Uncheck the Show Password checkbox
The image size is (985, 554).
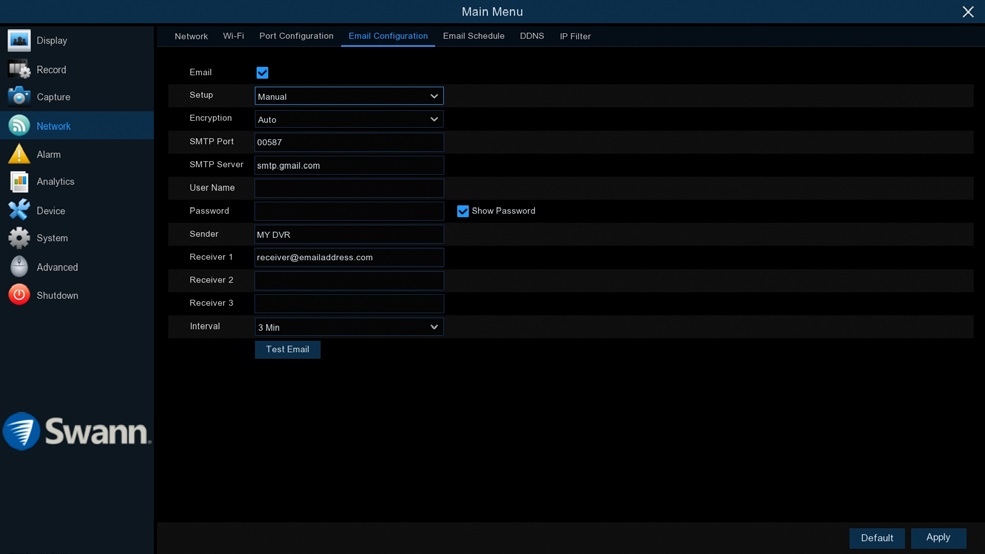tap(463, 211)
